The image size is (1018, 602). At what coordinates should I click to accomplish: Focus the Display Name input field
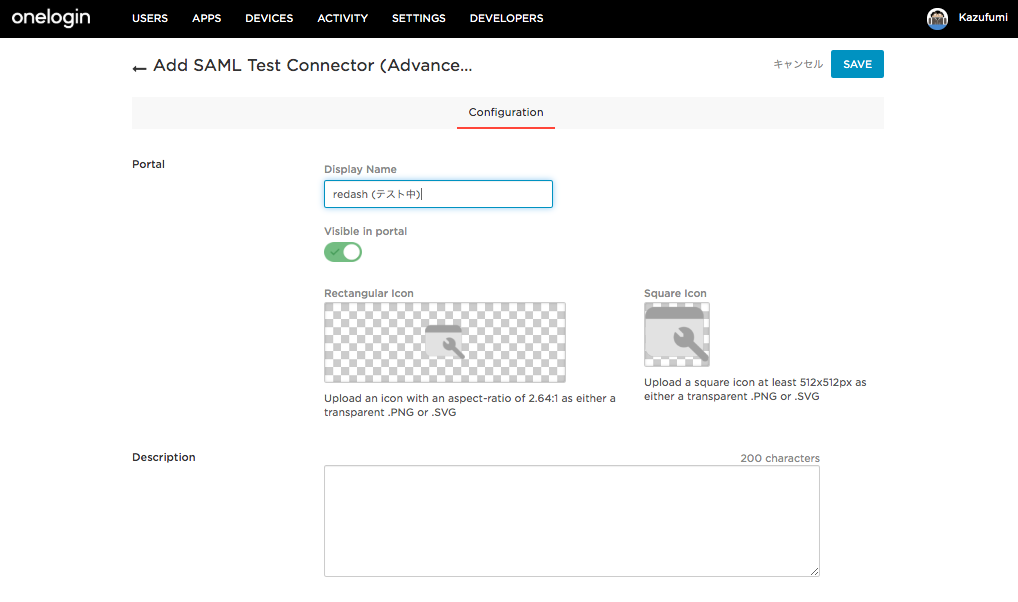coord(438,194)
